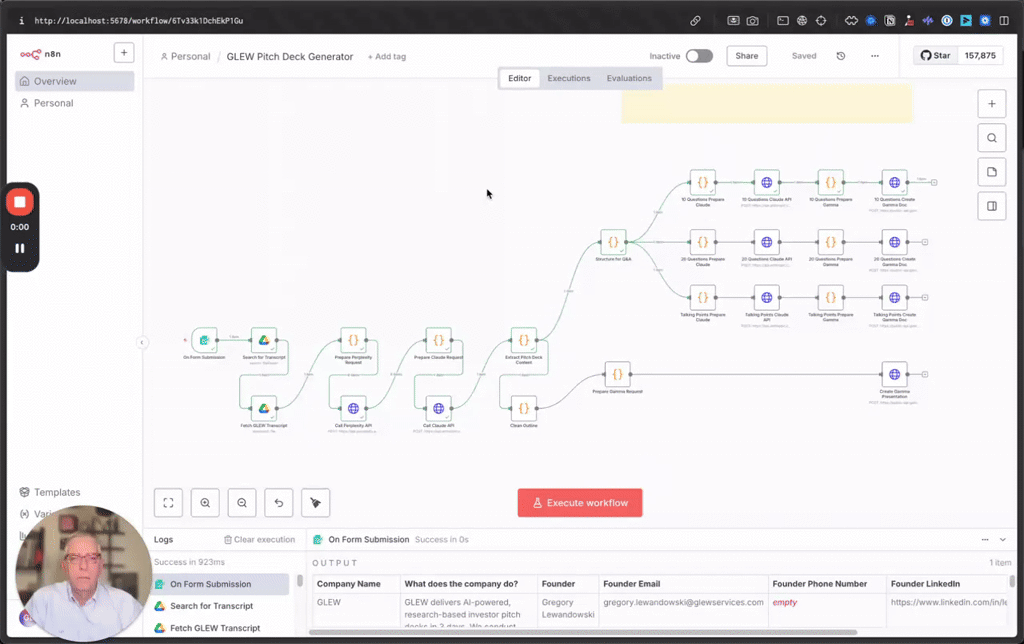Open the Talking Points Claude API node
This screenshot has height=644, width=1024.
[767, 298]
